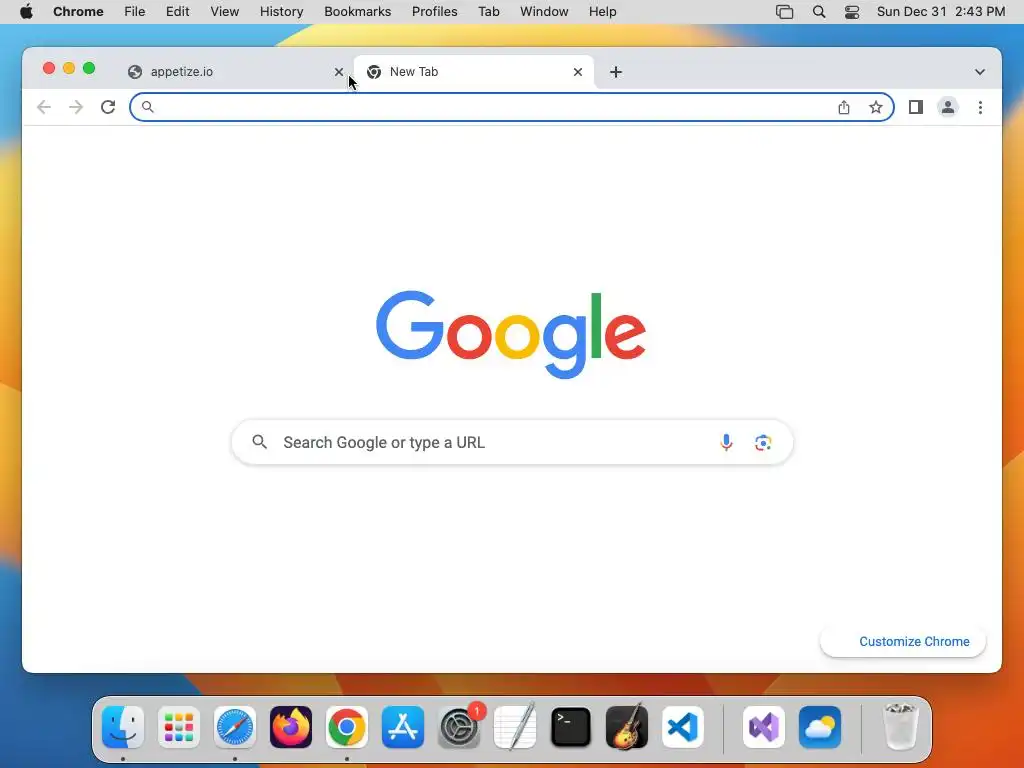Viewport: 1024px width, 768px height.
Task: Open purple Visual Studio from Dock
Action: (x=763, y=727)
